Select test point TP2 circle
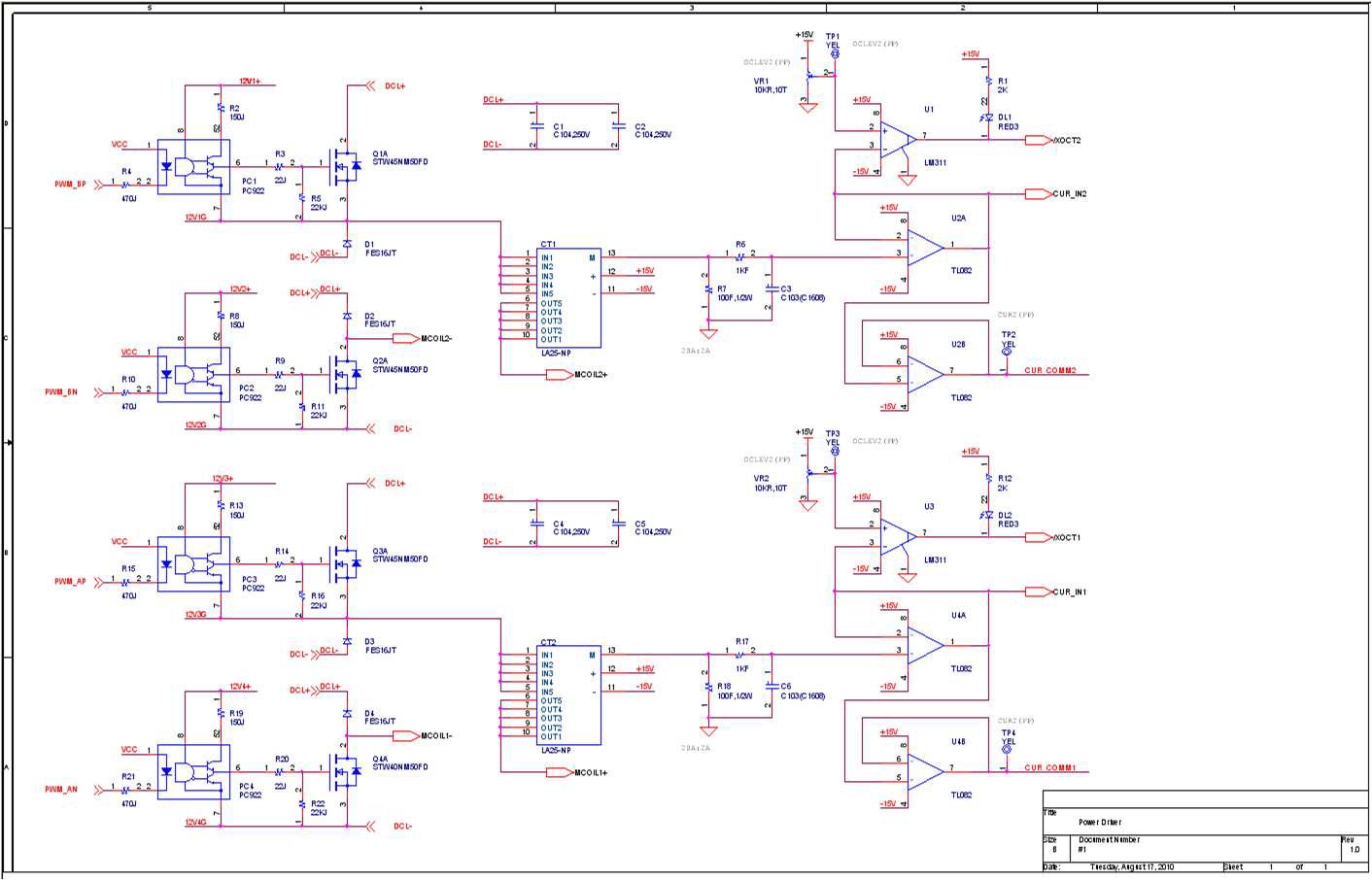The height and width of the screenshot is (880, 1372). (1007, 353)
